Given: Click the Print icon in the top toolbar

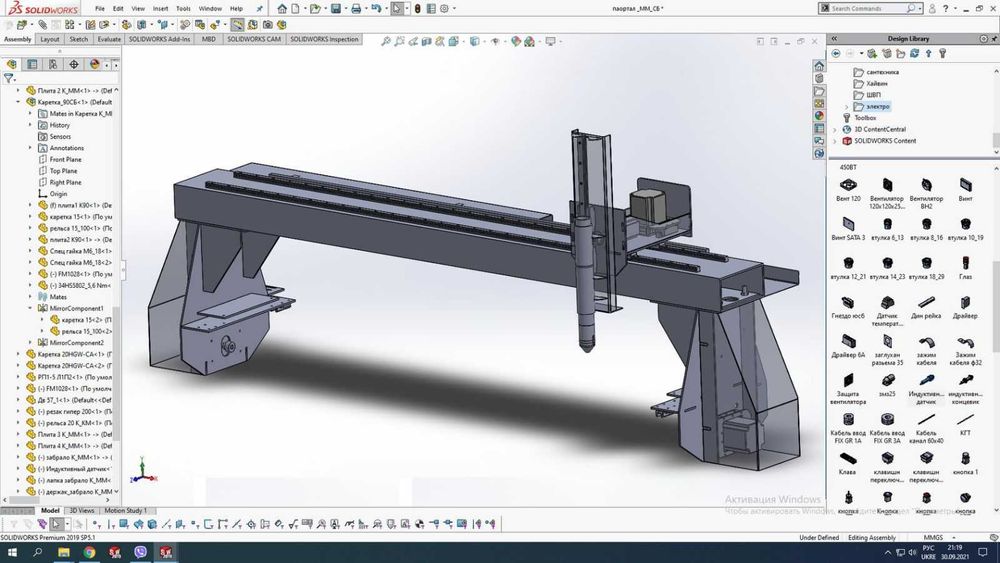Looking at the screenshot, I should [357, 8].
